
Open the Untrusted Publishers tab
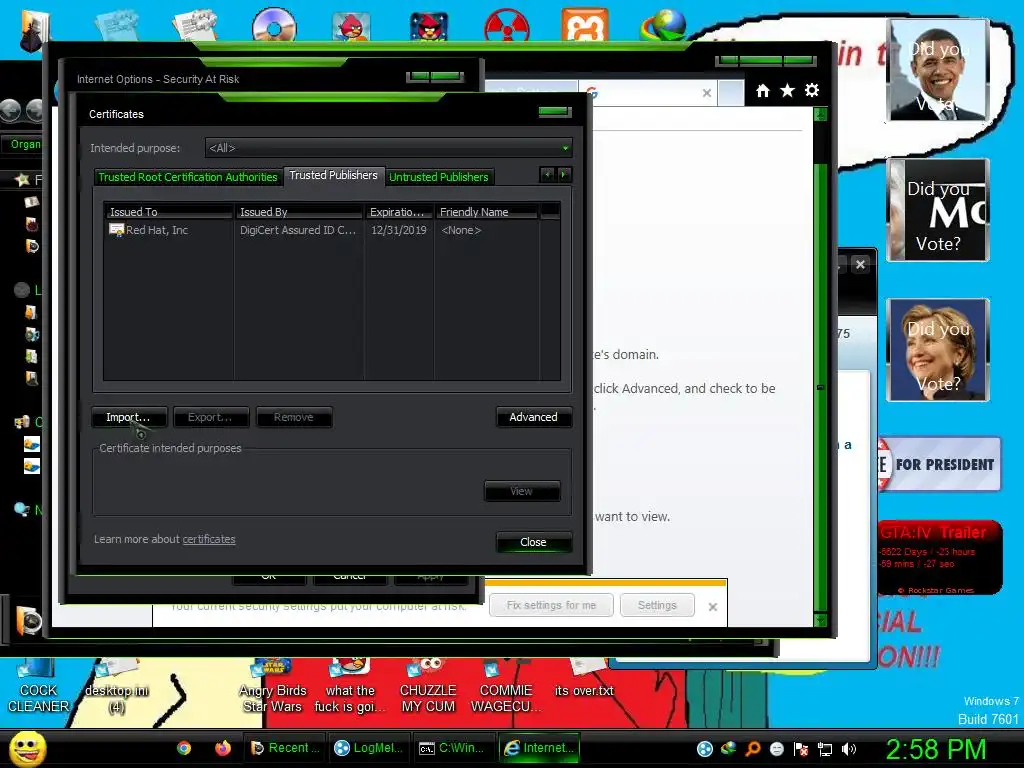point(439,177)
